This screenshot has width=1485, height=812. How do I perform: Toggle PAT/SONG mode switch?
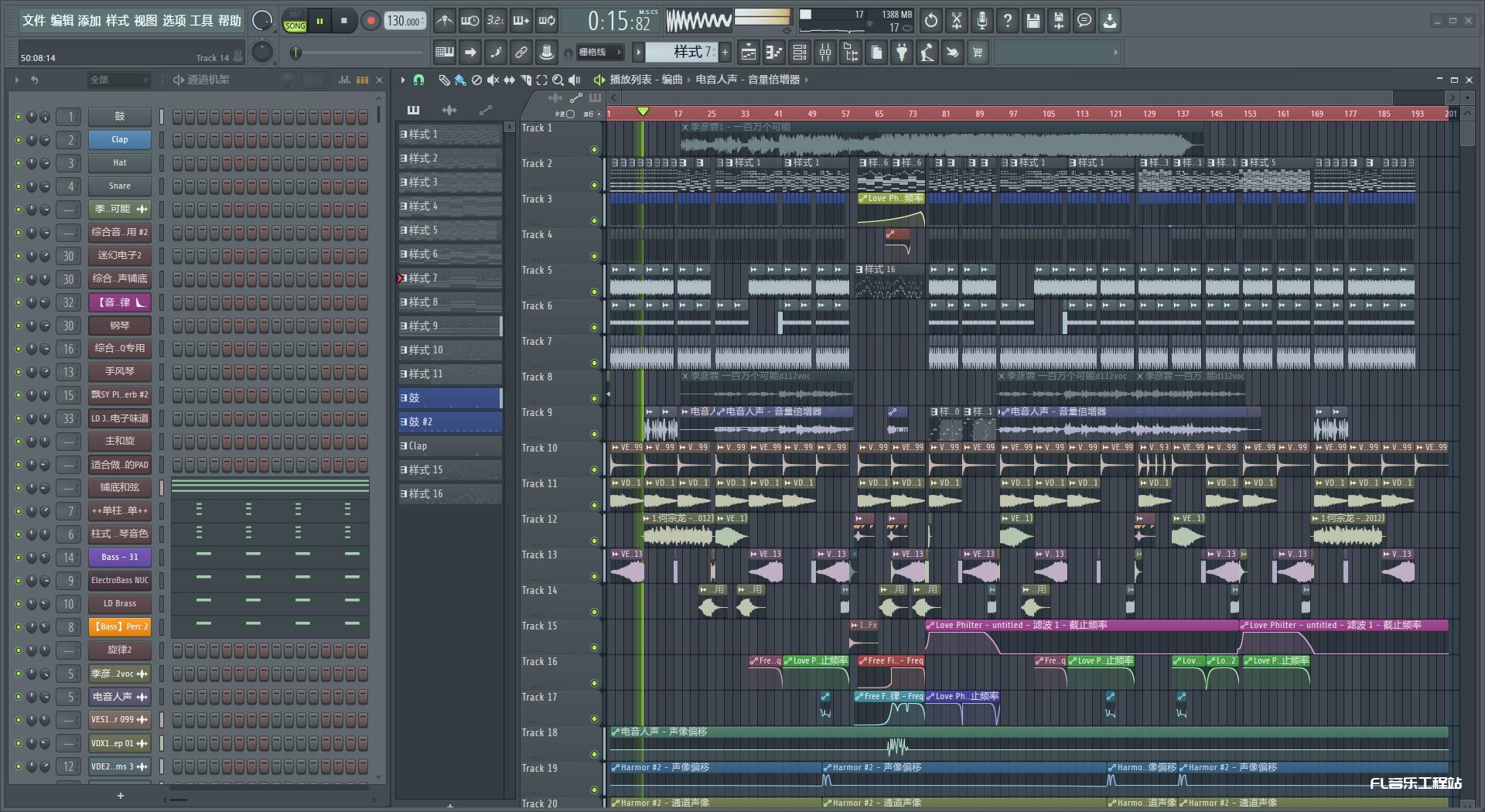295,21
